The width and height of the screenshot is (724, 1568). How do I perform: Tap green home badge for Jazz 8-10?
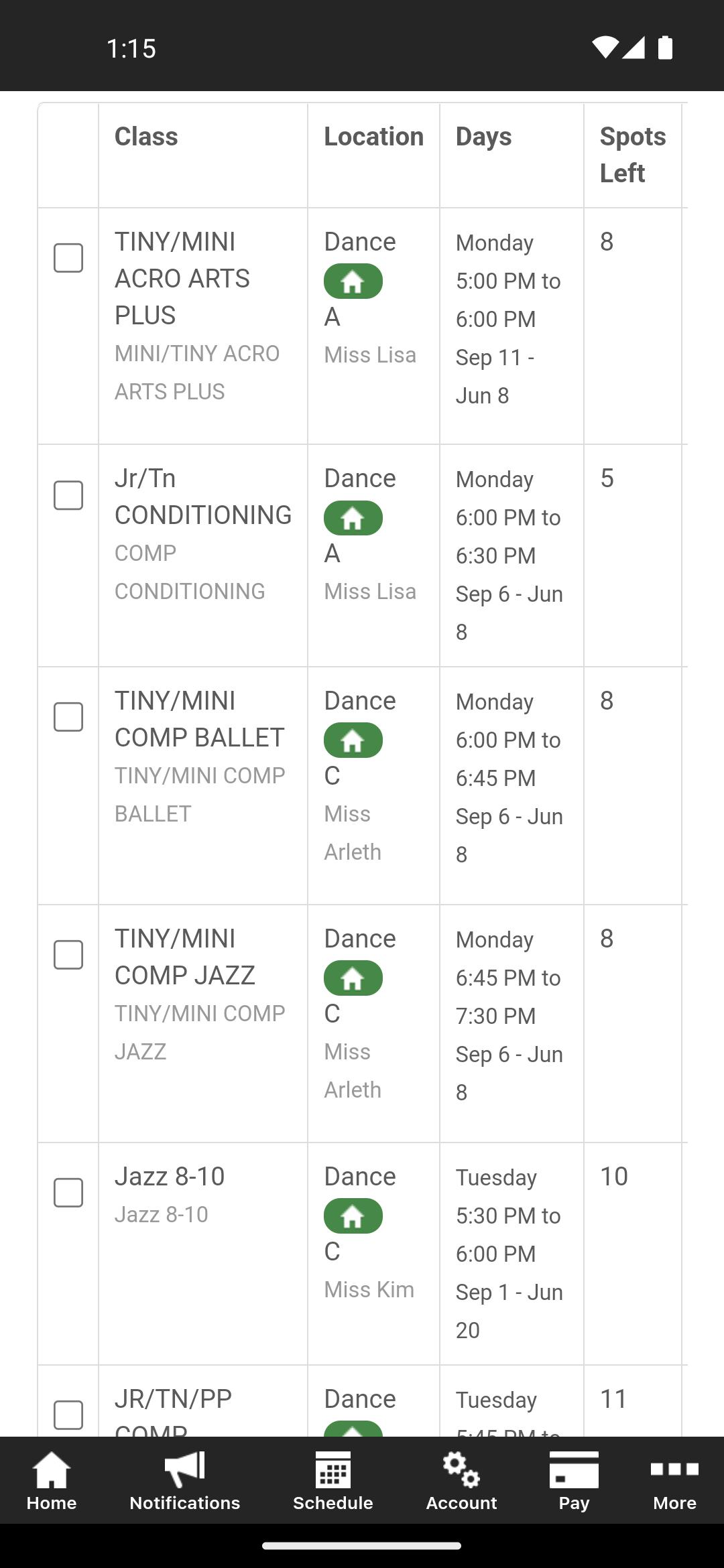[353, 1216]
